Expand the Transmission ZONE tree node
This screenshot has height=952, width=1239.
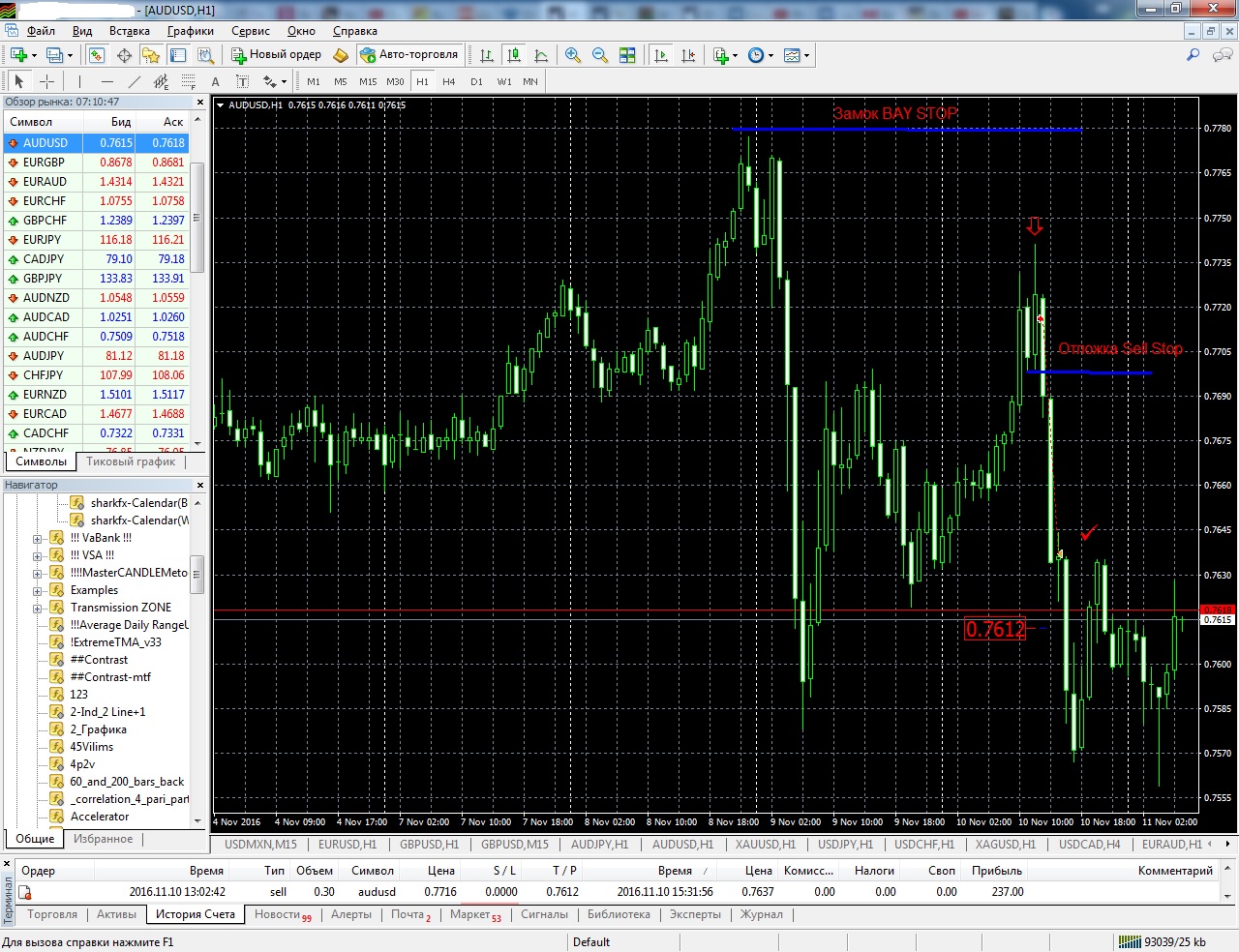37,608
